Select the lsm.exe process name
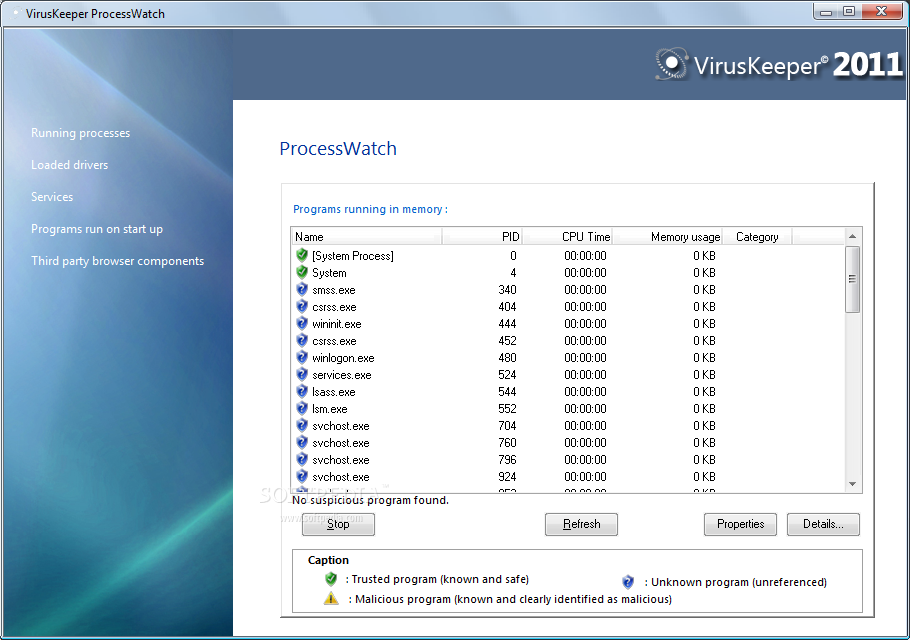This screenshot has height=640, width=910. [x=330, y=409]
